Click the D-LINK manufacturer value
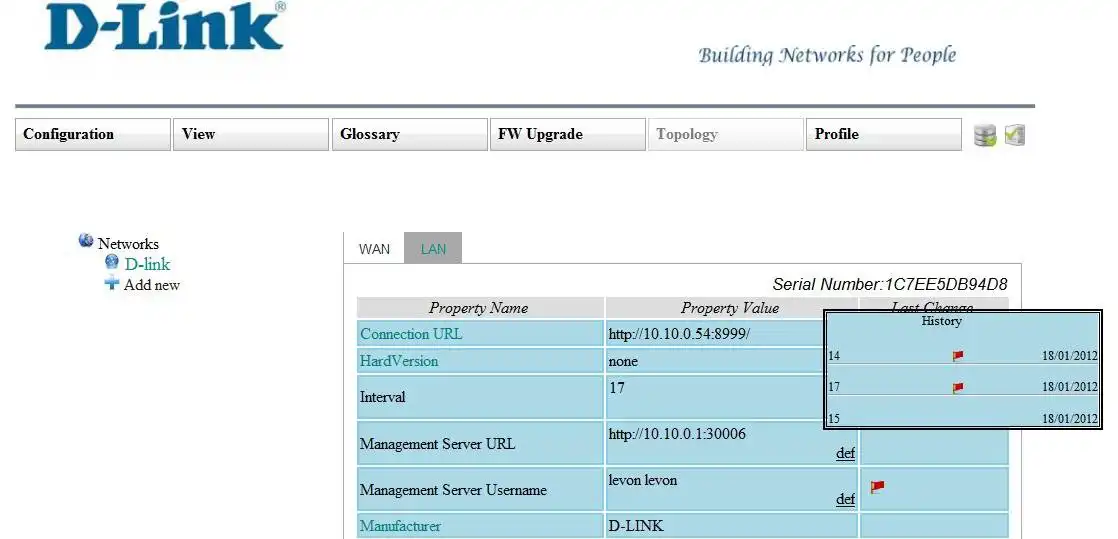Viewport: 1118px width, 539px height. (636, 526)
